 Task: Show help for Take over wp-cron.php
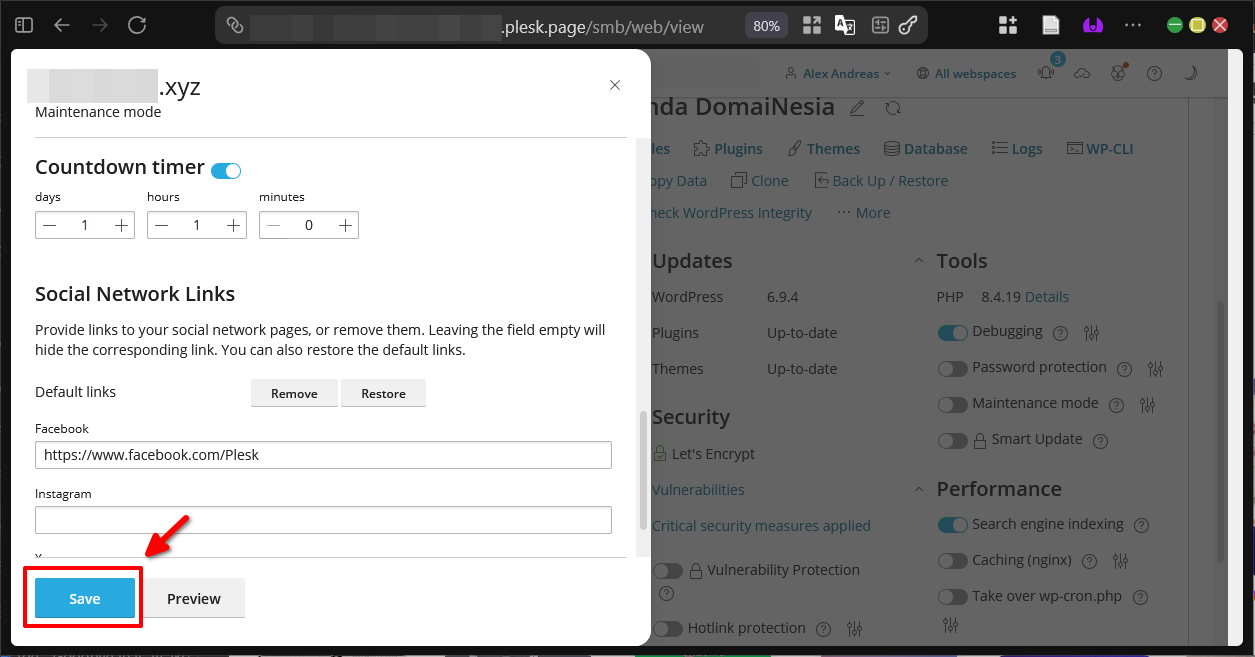tap(1141, 597)
